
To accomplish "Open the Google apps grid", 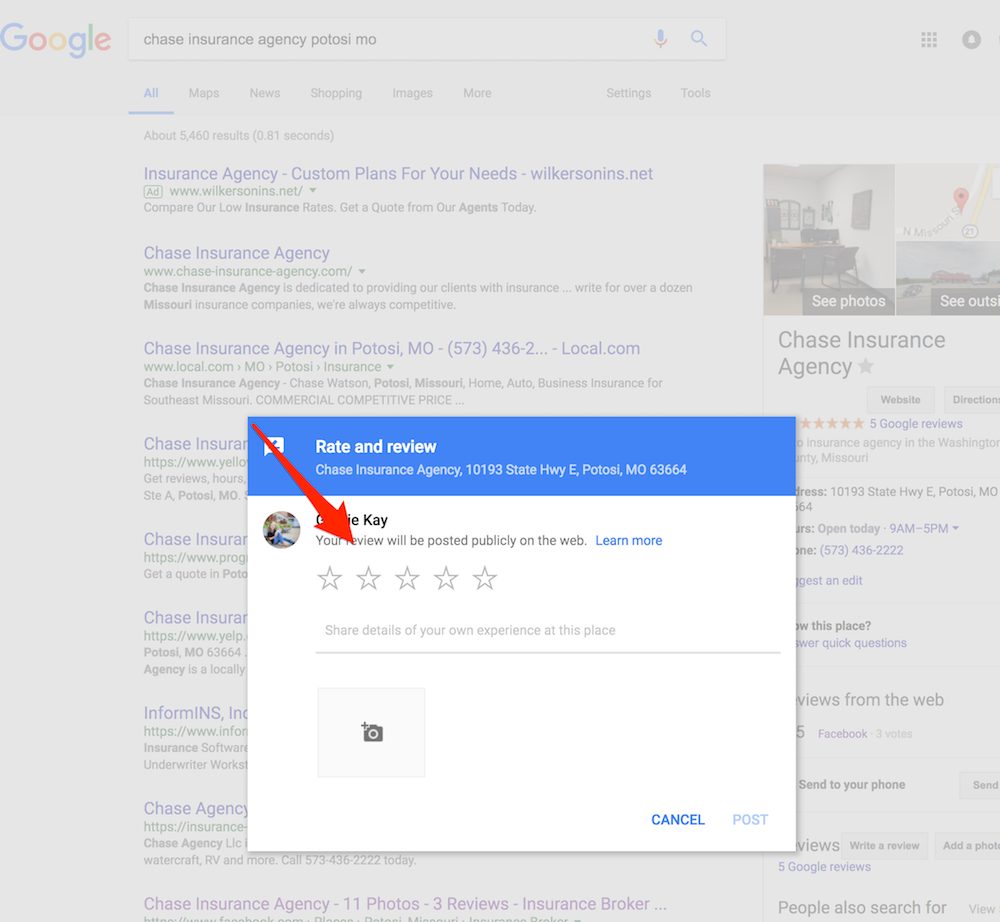I will [929, 40].
